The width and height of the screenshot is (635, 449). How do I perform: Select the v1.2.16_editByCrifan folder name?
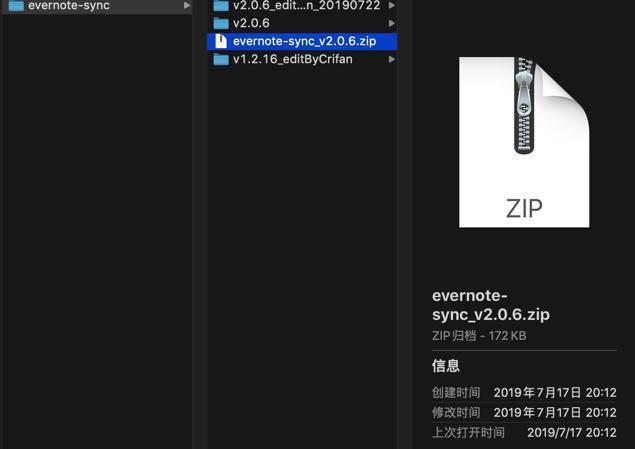(x=293, y=59)
